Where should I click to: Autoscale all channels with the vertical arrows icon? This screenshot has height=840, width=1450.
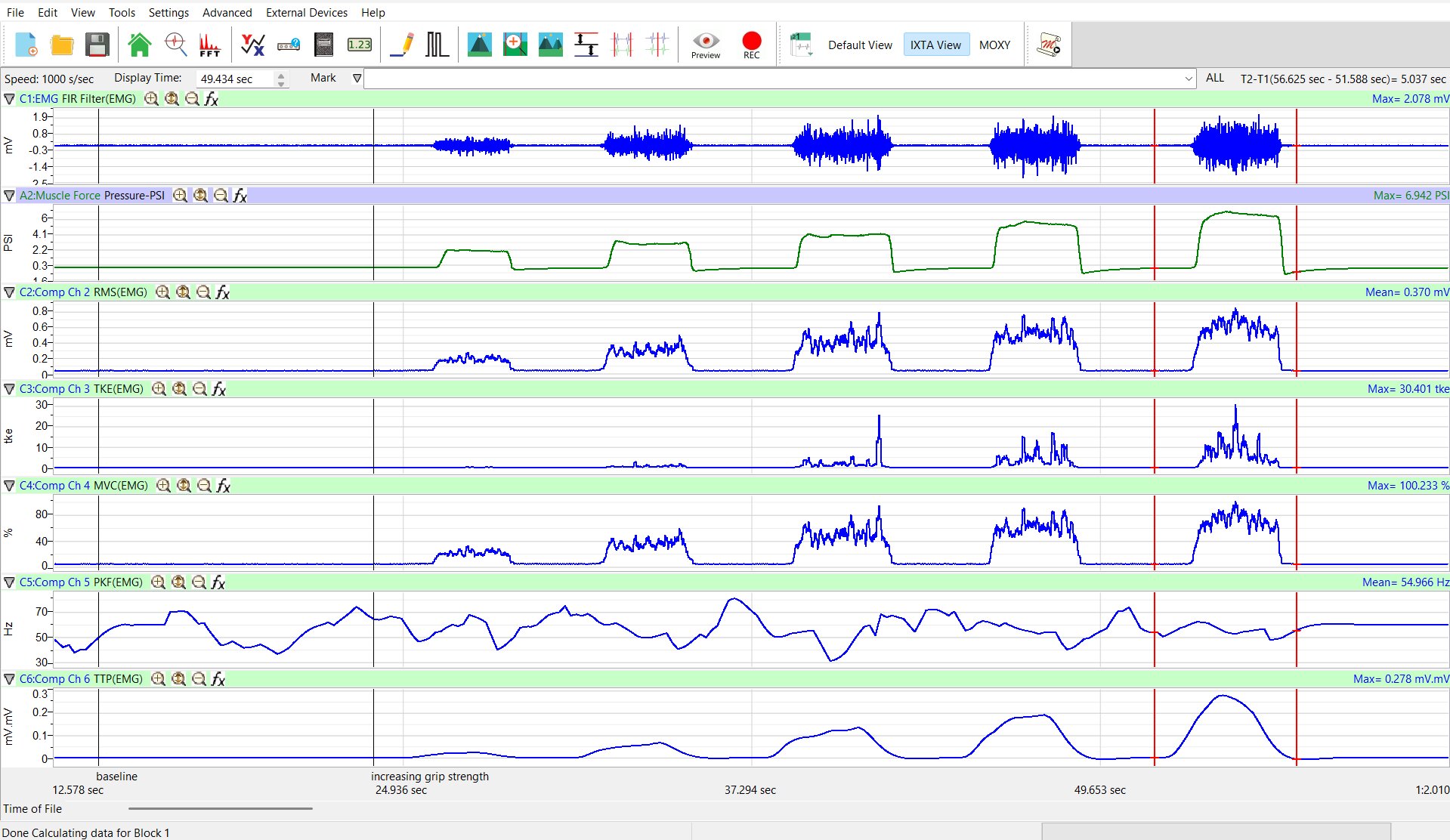586,45
